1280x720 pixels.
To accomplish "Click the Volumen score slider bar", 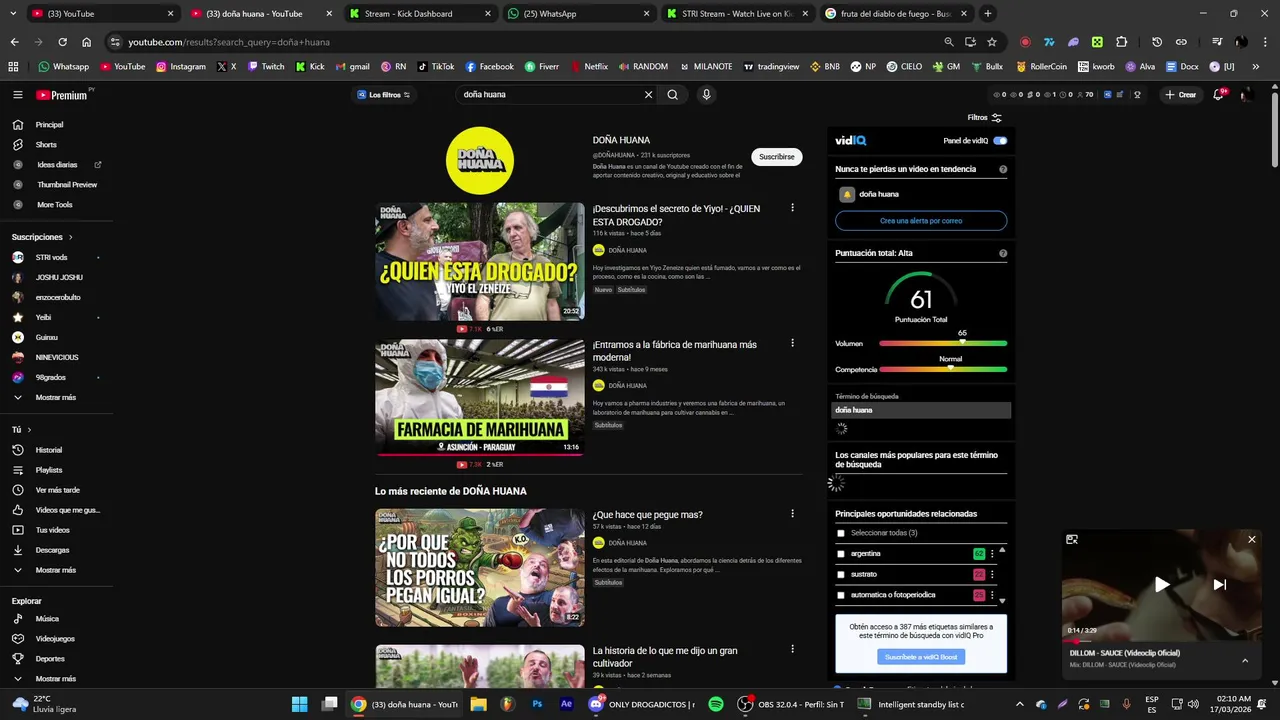I will tap(943, 344).
